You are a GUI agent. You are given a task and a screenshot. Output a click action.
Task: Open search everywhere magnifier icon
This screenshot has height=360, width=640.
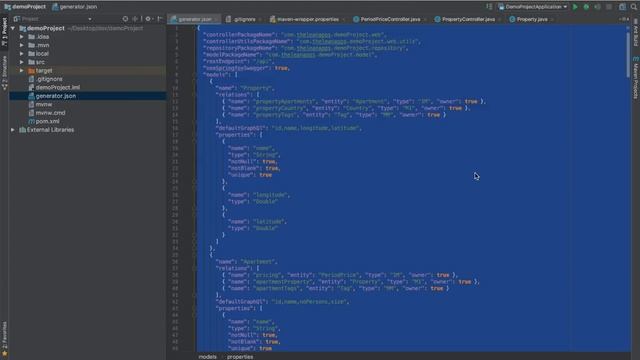[634, 7]
